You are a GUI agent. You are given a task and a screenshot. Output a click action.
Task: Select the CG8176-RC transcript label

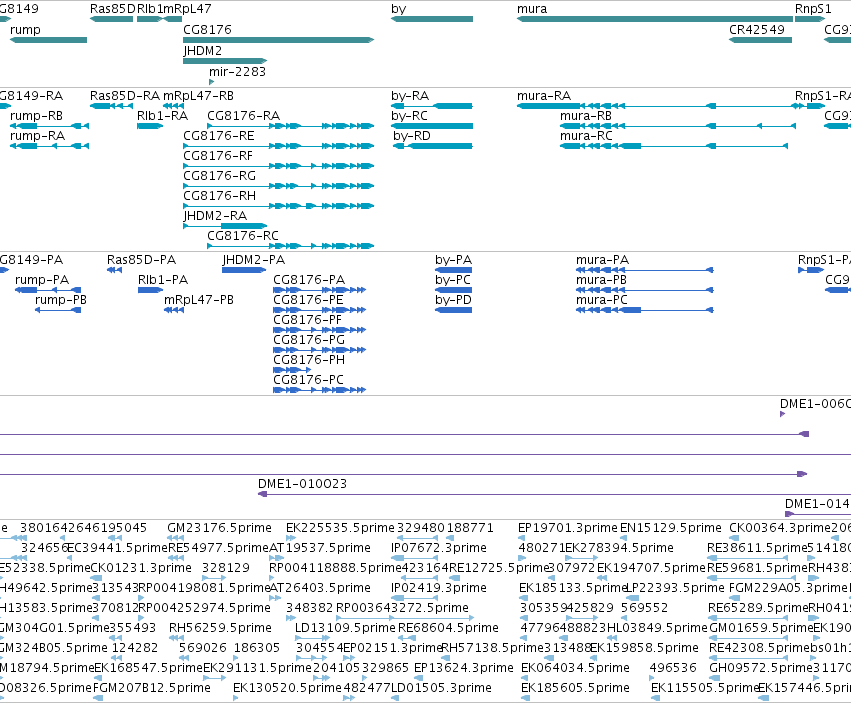click(x=243, y=236)
